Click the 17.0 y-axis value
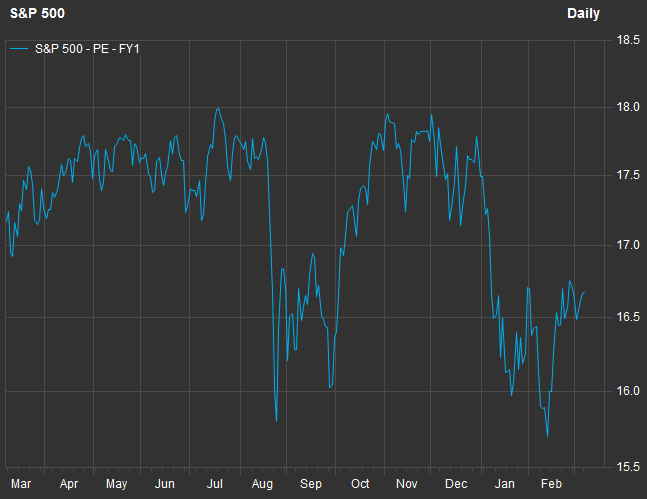This screenshot has height=499, width=647. [628, 245]
